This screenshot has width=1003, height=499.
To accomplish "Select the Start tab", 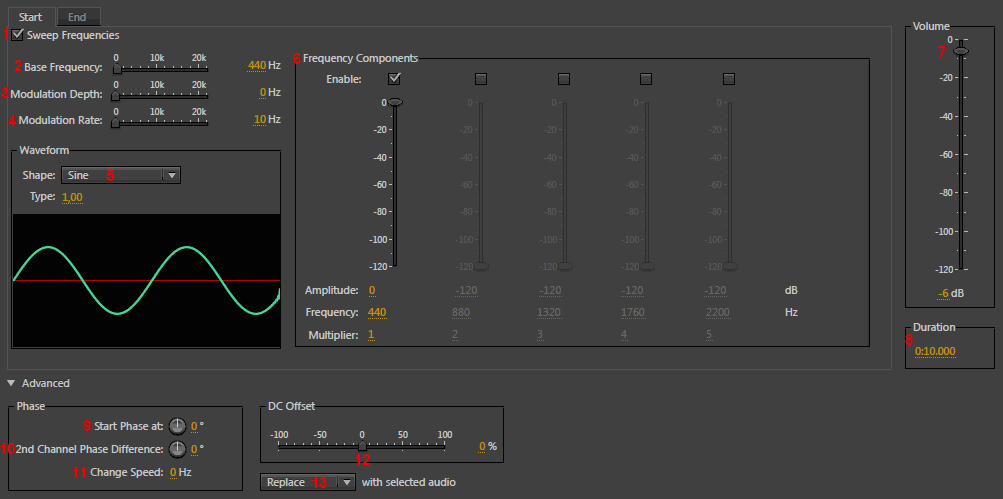I will [x=30, y=17].
